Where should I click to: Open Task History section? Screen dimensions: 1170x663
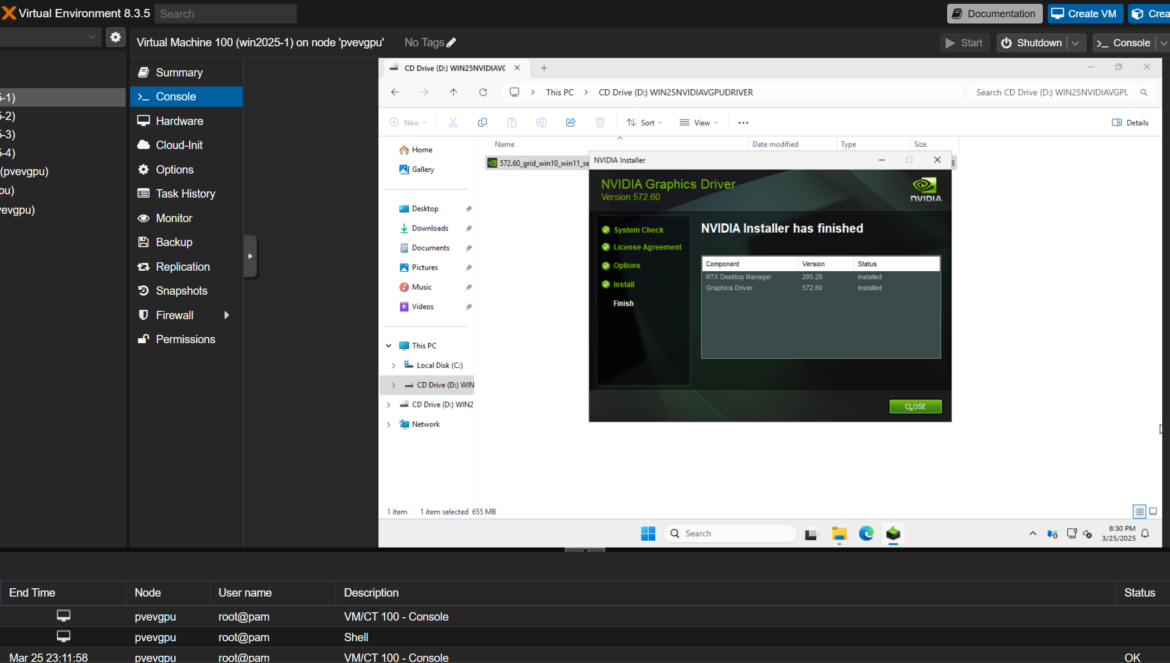coord(186,193)
